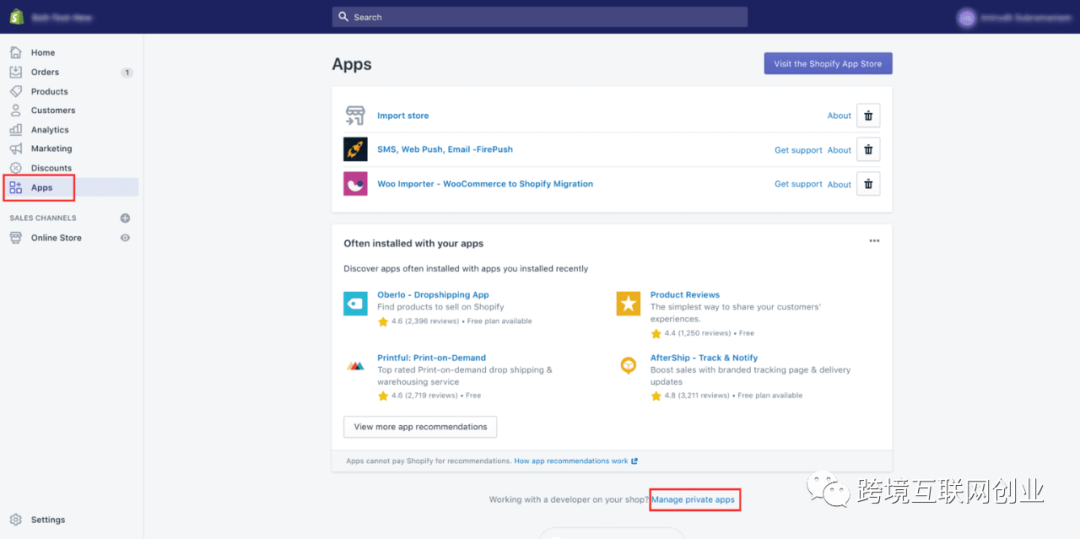Viewport: 1080px width, 539px height.
Task: Click the Woo Importer icon
Action: coord(355,184)
